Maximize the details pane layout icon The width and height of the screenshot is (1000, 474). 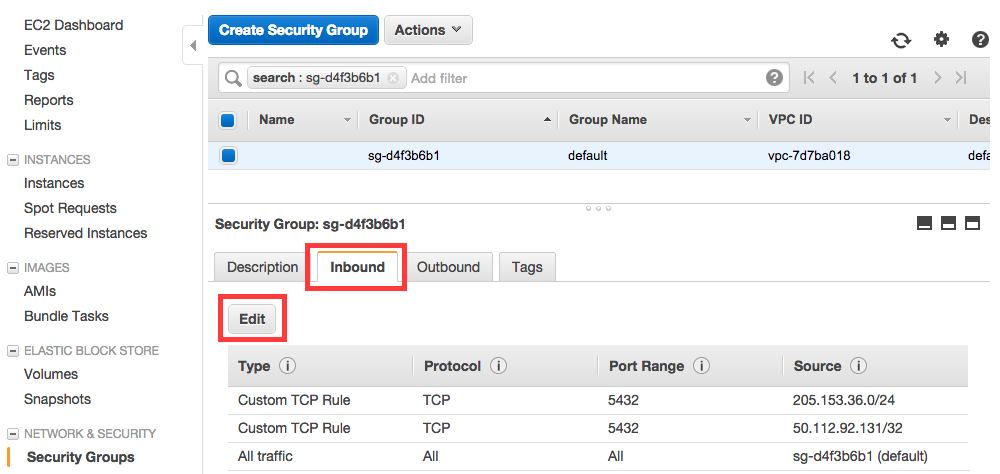(972, 223)
